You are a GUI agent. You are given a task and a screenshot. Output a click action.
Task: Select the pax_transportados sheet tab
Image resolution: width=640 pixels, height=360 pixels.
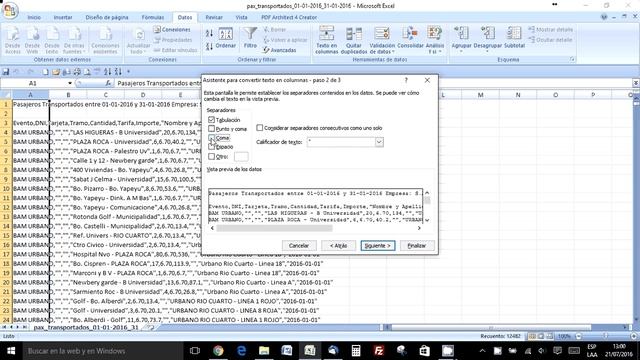click(86, 327)
